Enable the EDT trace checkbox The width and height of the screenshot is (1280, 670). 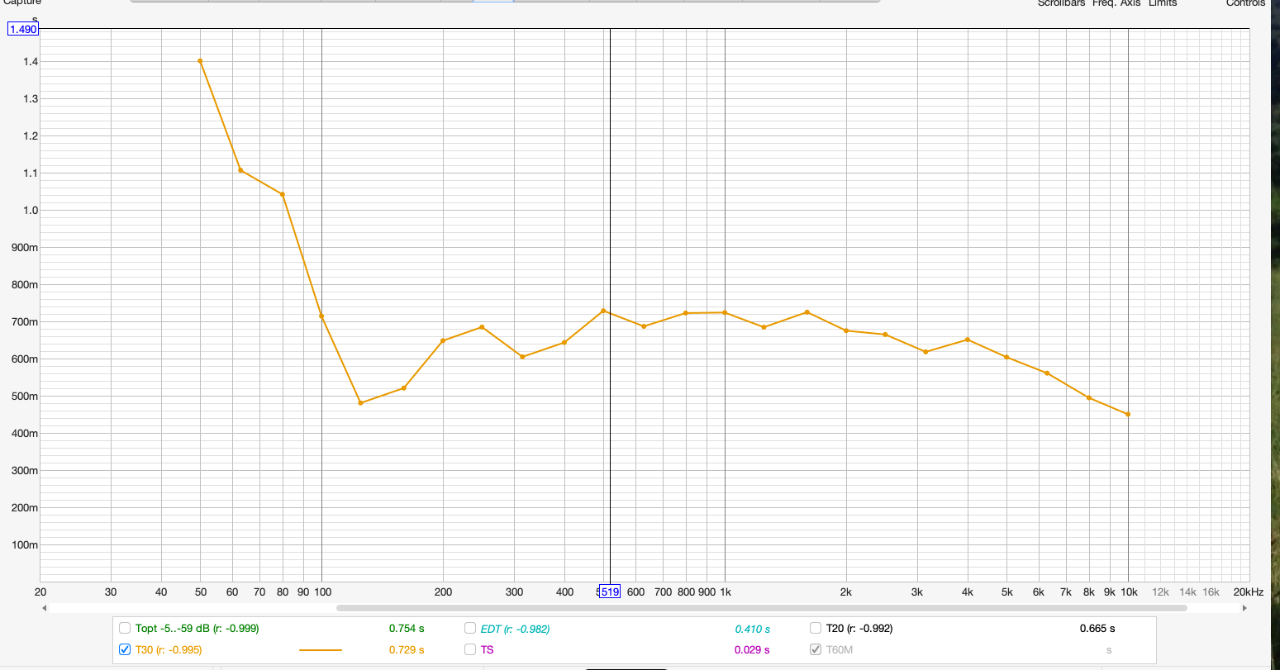[x=471, y=629]
